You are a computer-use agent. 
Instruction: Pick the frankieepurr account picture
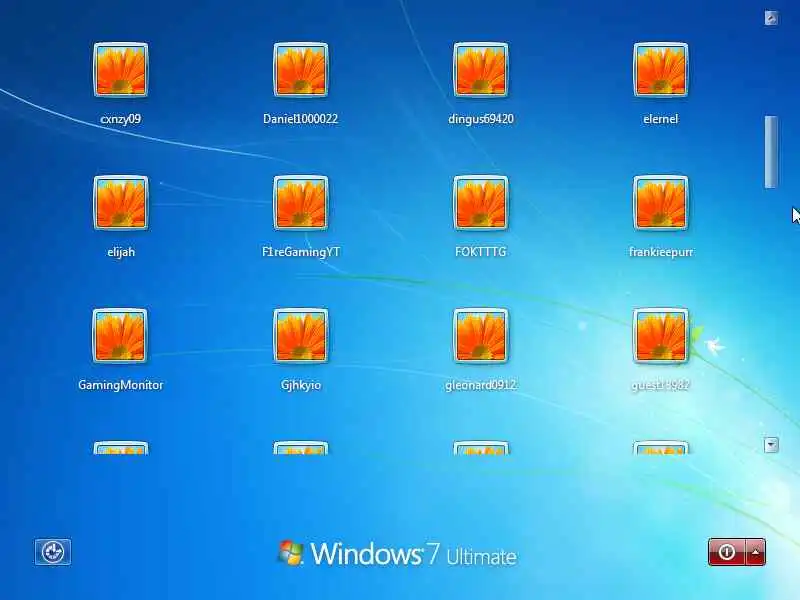(x=661, y=203)
